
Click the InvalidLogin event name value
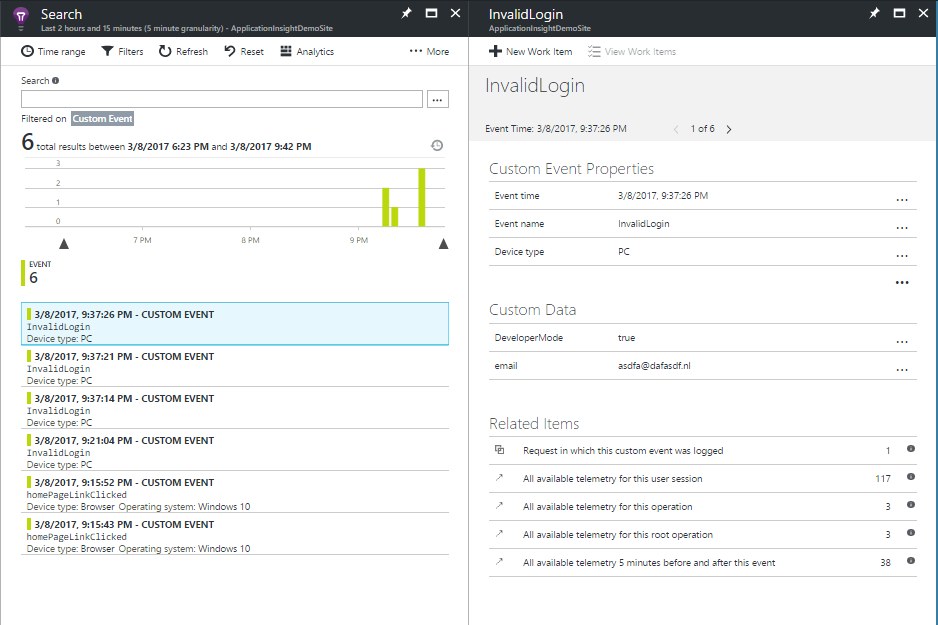(644, 224)
